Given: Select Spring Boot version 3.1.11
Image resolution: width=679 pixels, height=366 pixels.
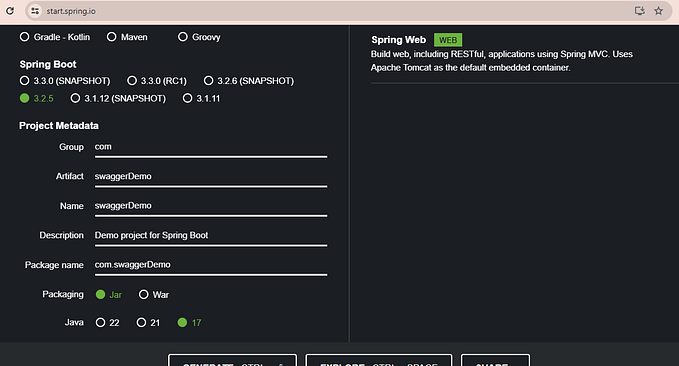Looking at the screenshot, I should 201,98.
